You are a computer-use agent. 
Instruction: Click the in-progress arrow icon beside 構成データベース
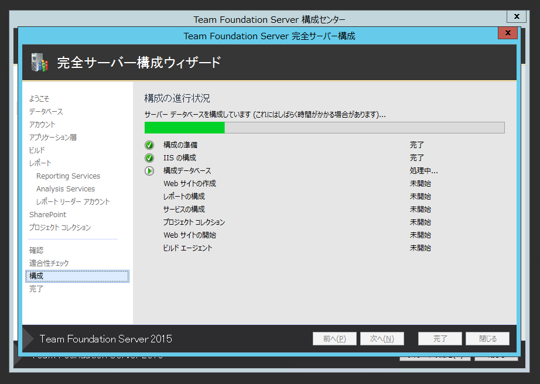[x=149, y=171]
